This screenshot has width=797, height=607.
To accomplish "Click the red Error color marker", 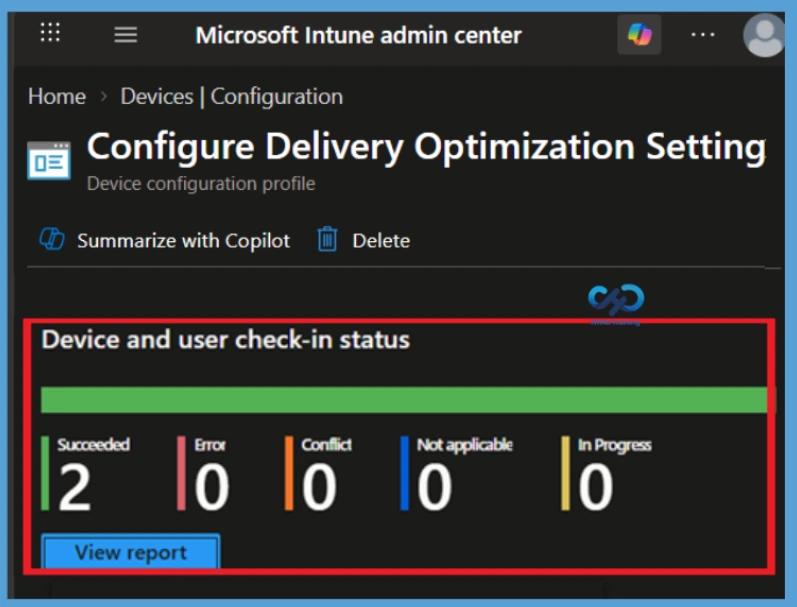I will pos(181,473).
